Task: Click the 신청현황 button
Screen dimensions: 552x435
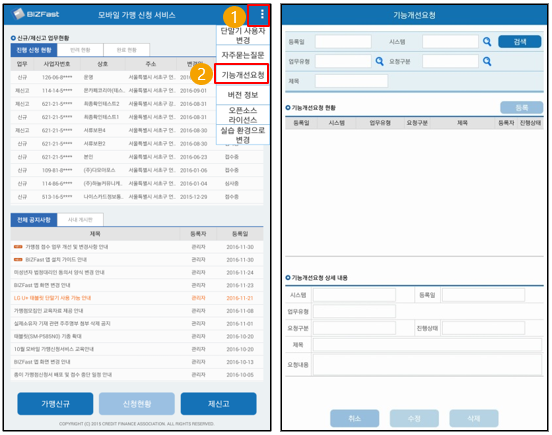Action: [x=137, y=404]
